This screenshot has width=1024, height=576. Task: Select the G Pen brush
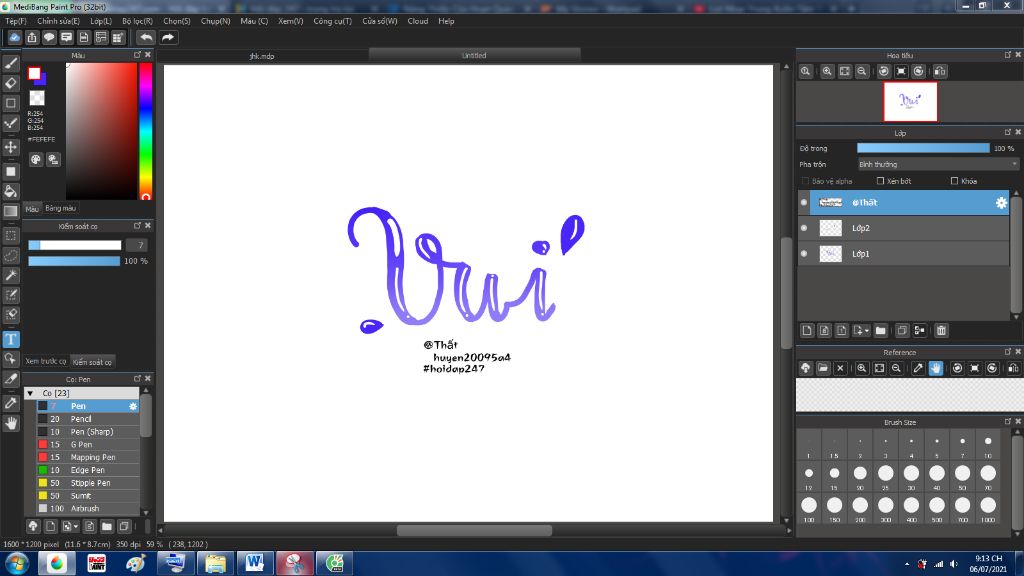coord(82,444)
